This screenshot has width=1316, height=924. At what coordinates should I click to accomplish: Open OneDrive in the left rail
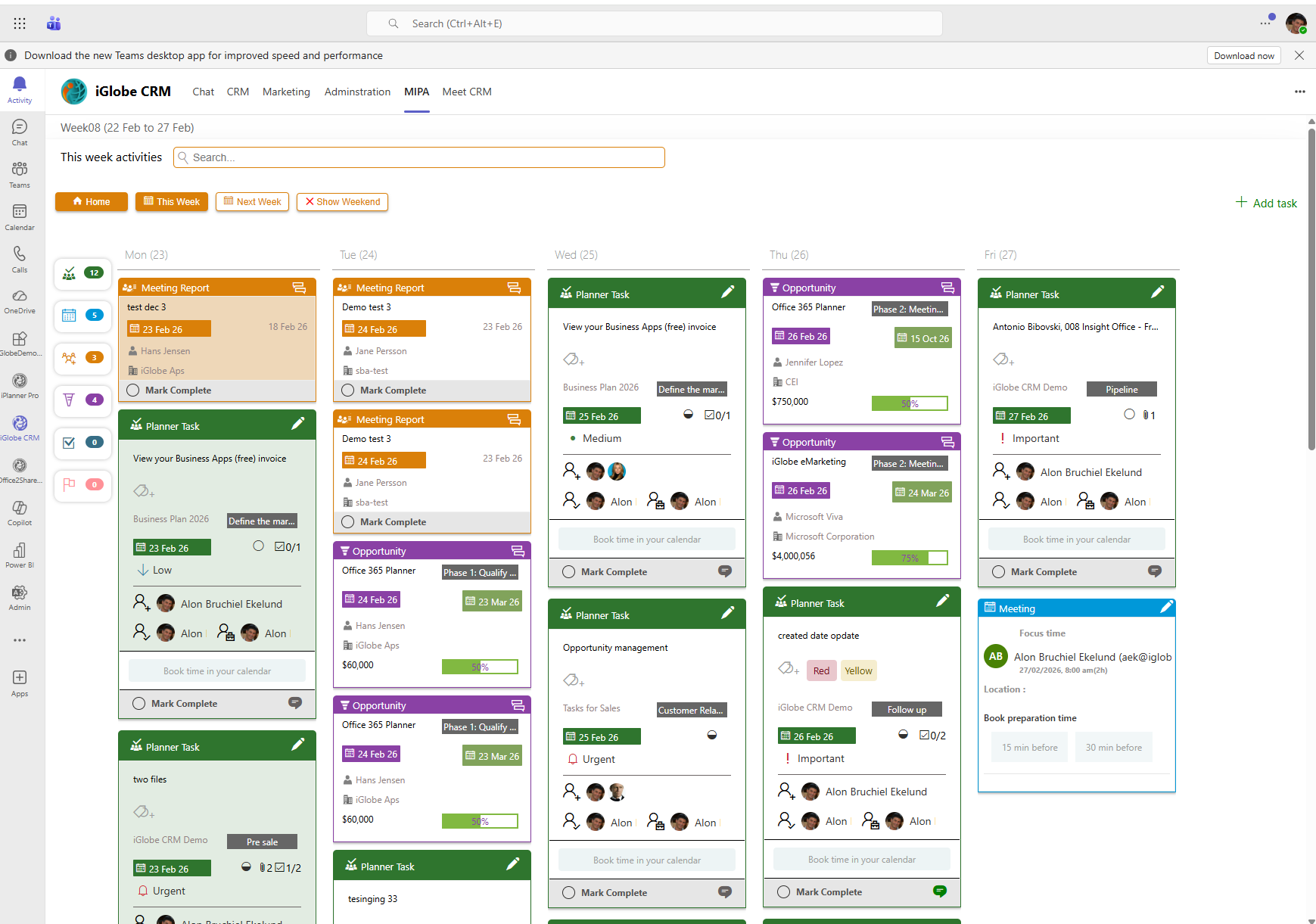point(20,300)
